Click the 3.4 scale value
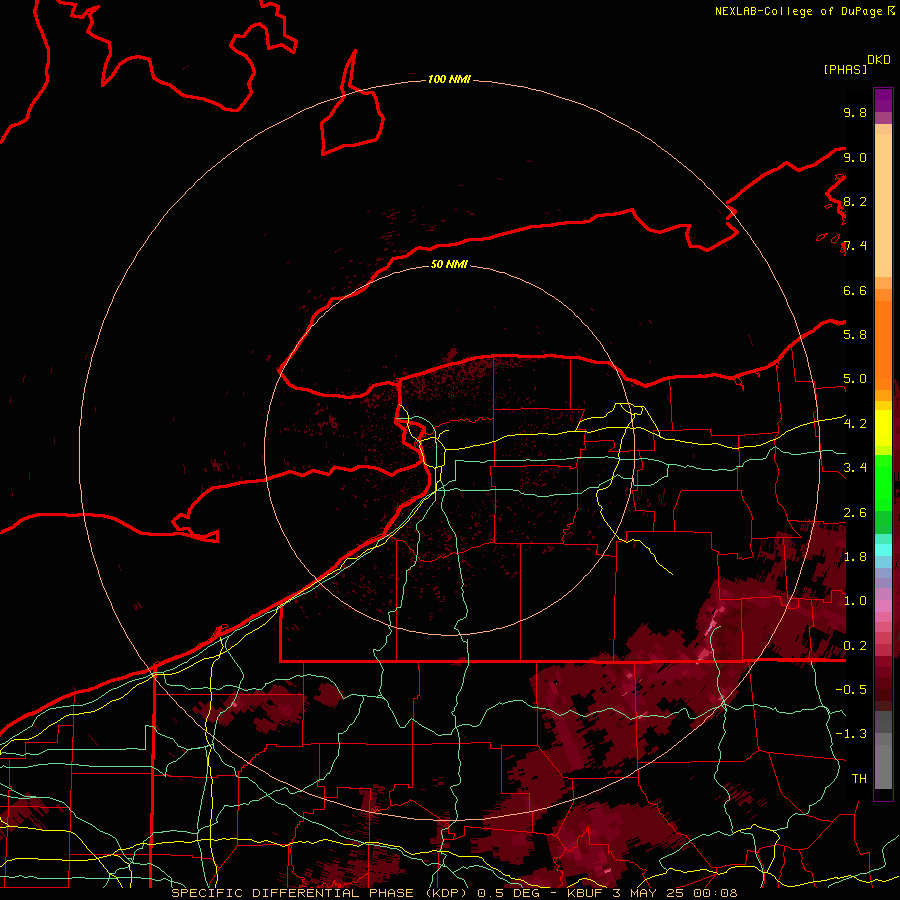 tap(855, 468)
